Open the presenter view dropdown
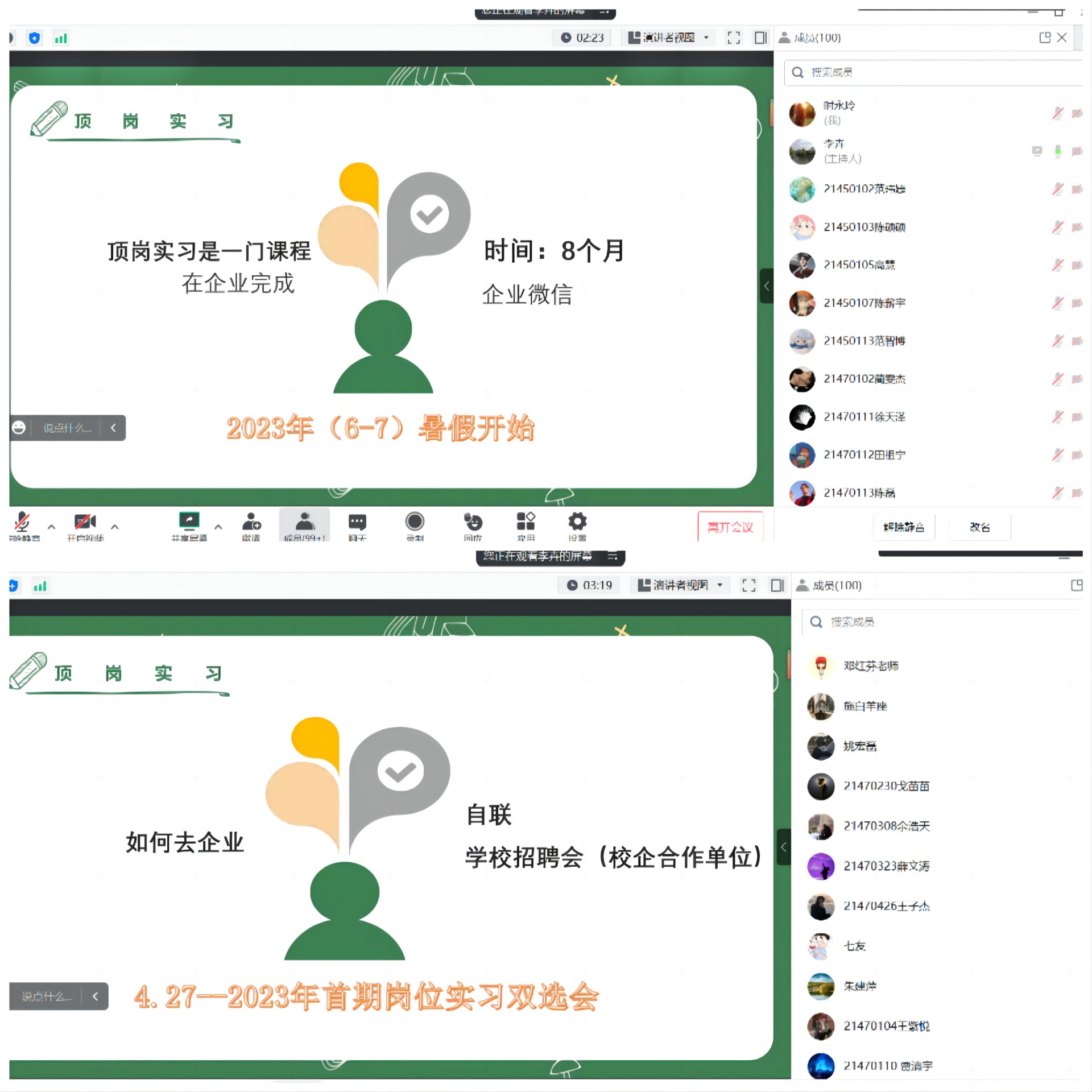This screenshot has height=1092, width=1092. coord(668,38)
